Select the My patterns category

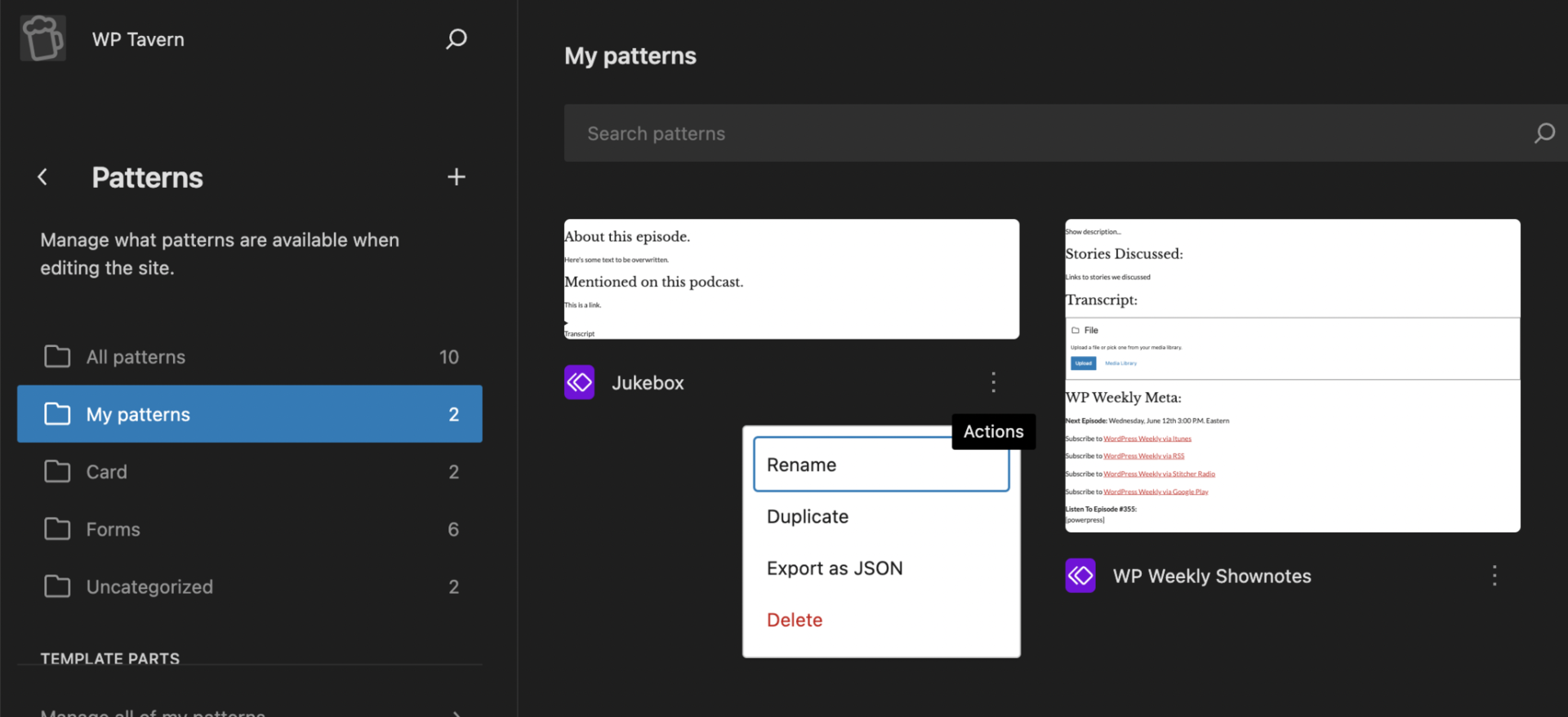click(x=249, y=414)
